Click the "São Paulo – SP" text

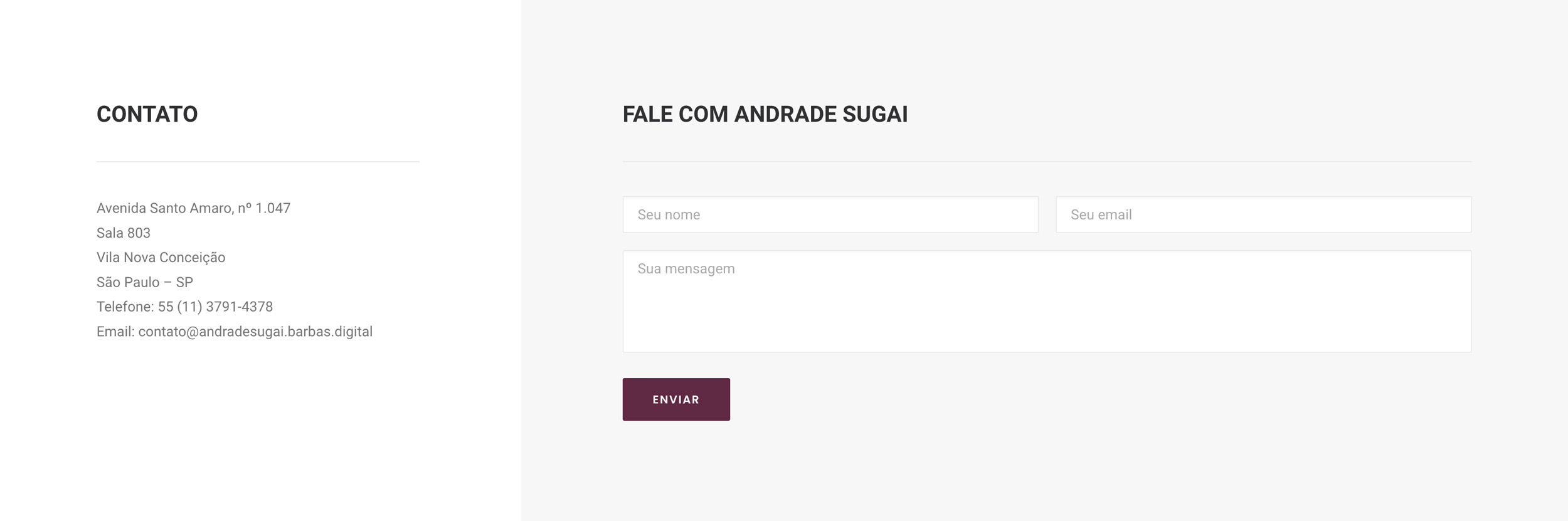tap(145, 282)
